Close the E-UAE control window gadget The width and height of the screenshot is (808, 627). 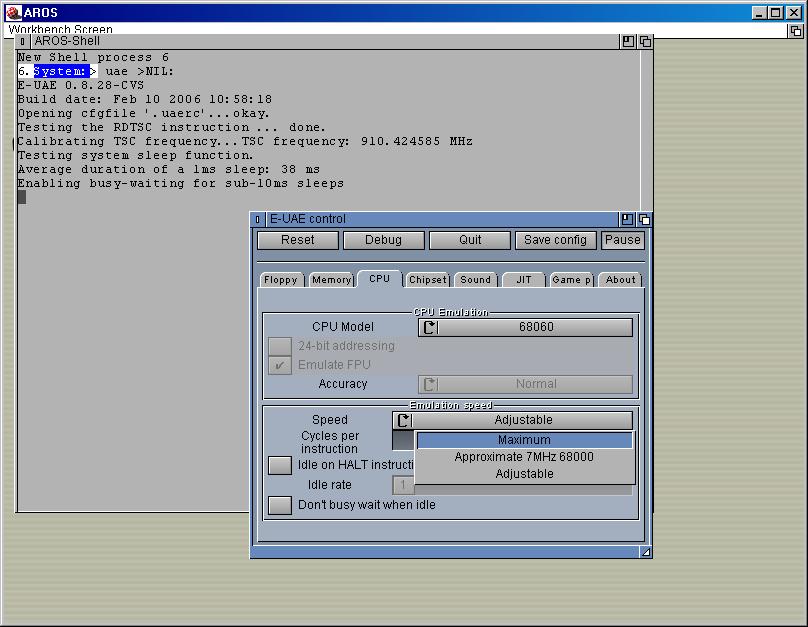[x=258, y=219]
